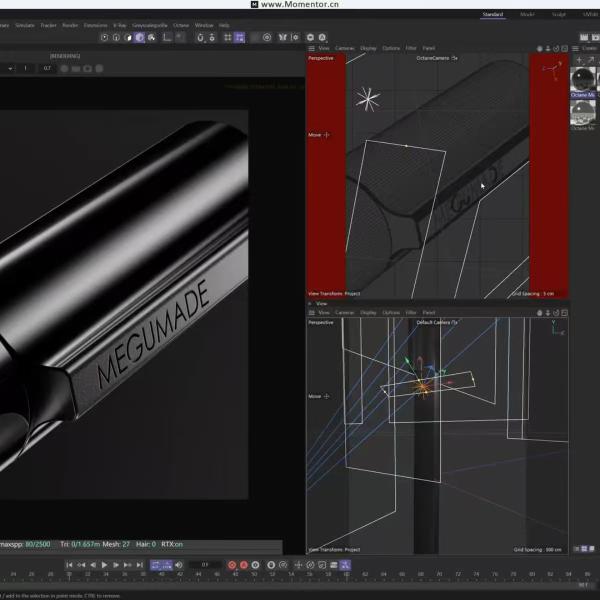600x600 pixels.
Task: Step back one frame
Action: click(x=93, y=565)
